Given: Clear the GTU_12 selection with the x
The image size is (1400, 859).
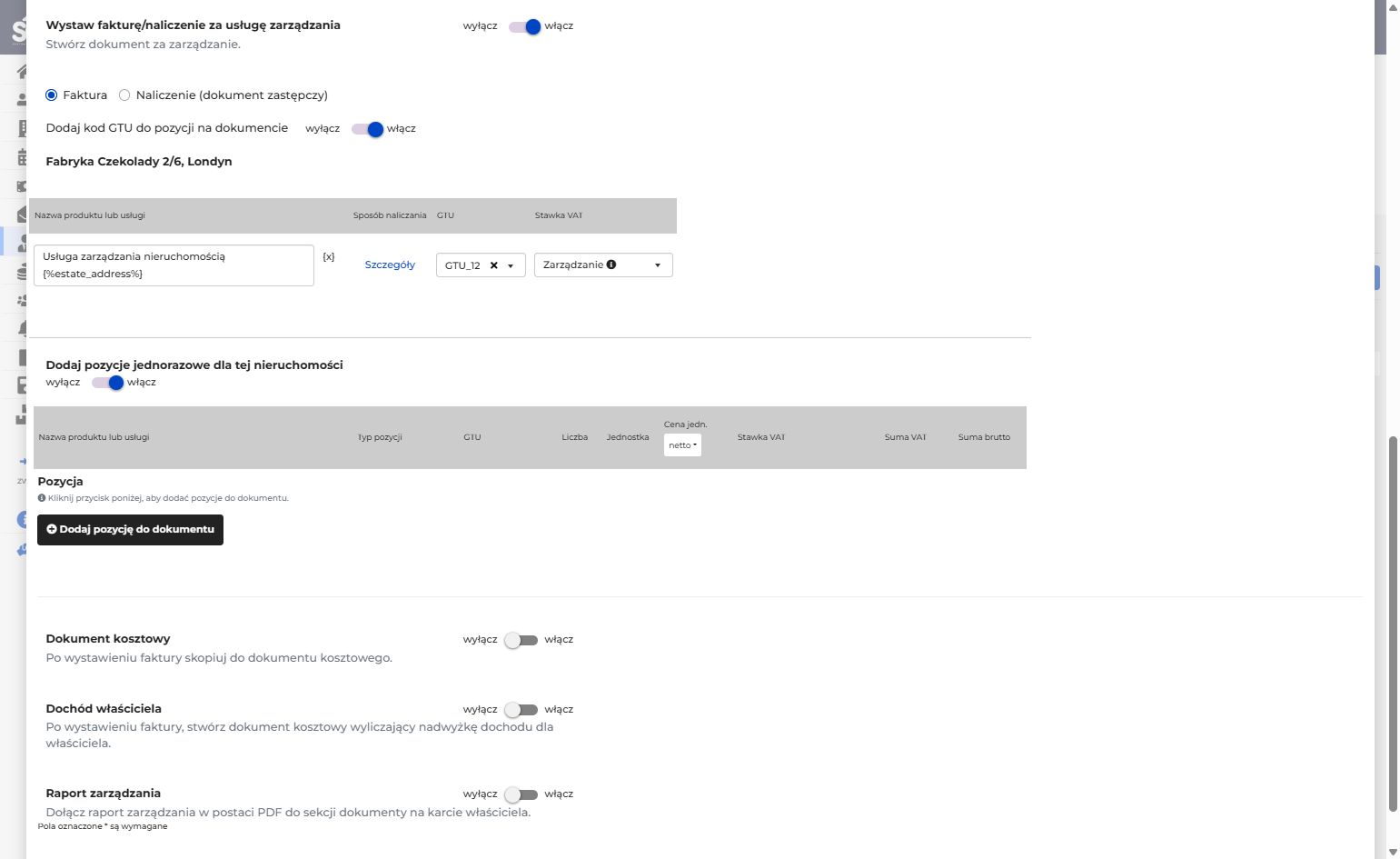Looking at the screenshot, I should click(x=494, y=265).
